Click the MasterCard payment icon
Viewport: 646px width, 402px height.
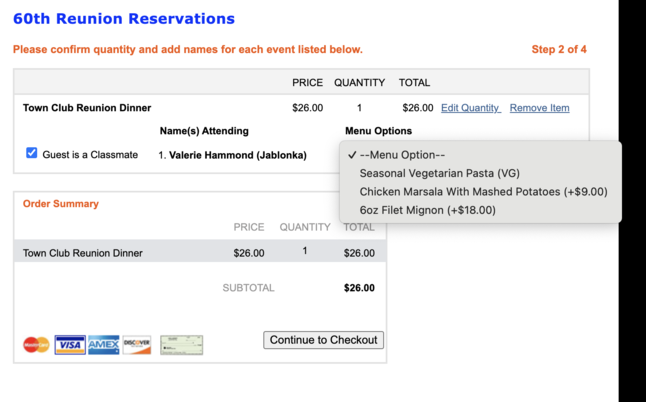(36, 345)
